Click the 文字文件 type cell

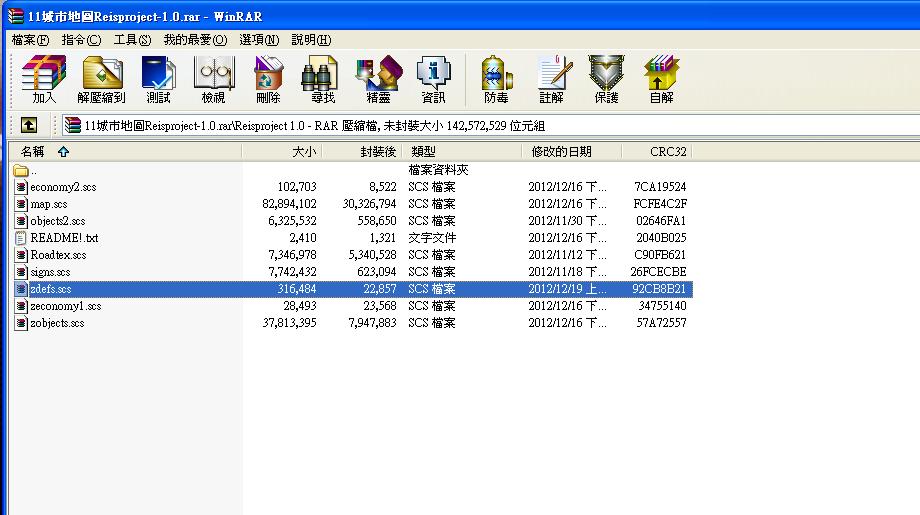432,238
